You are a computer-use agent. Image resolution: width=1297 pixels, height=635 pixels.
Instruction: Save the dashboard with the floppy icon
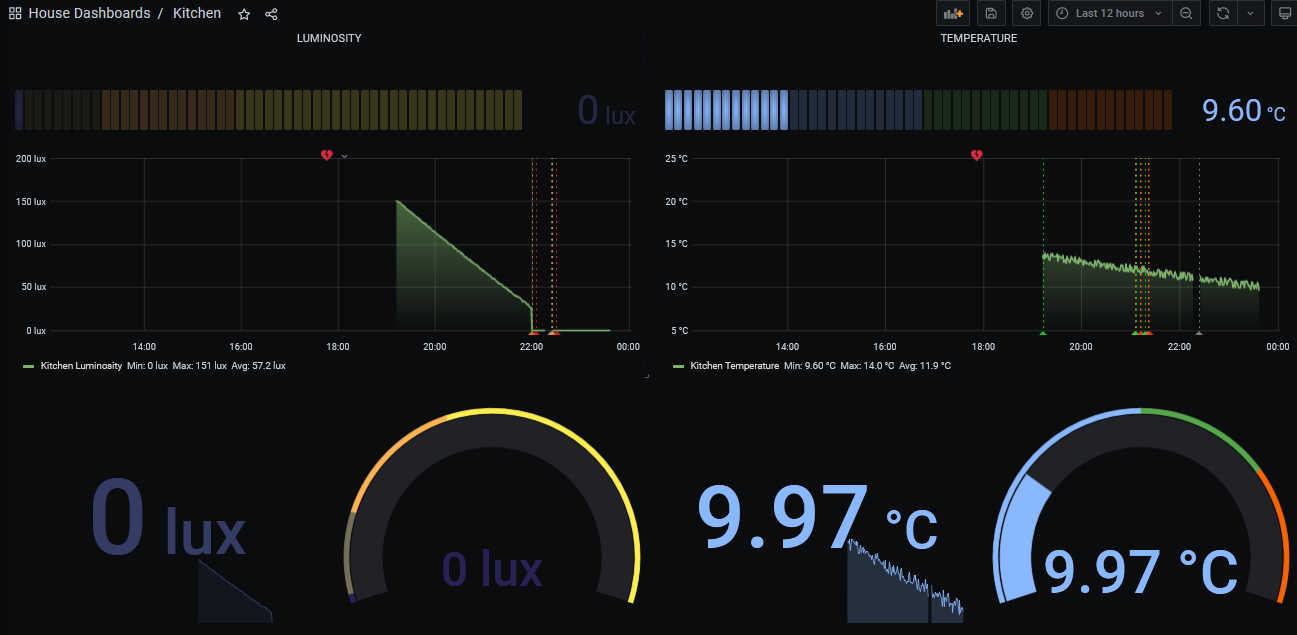click(990, 14)
